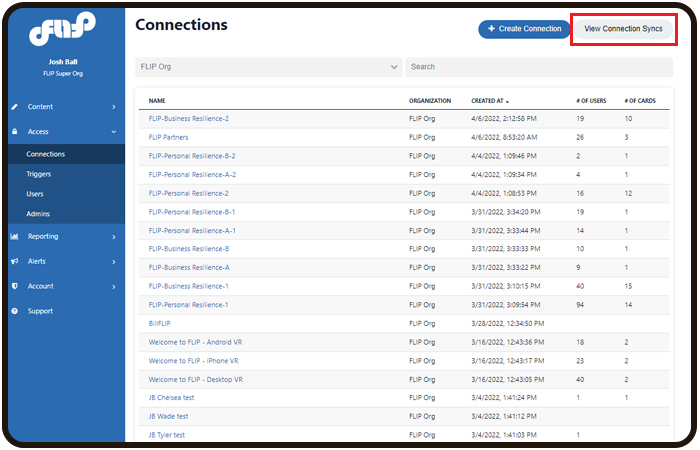
Task: Click the Create Connection button
Action: pos(524,29)
